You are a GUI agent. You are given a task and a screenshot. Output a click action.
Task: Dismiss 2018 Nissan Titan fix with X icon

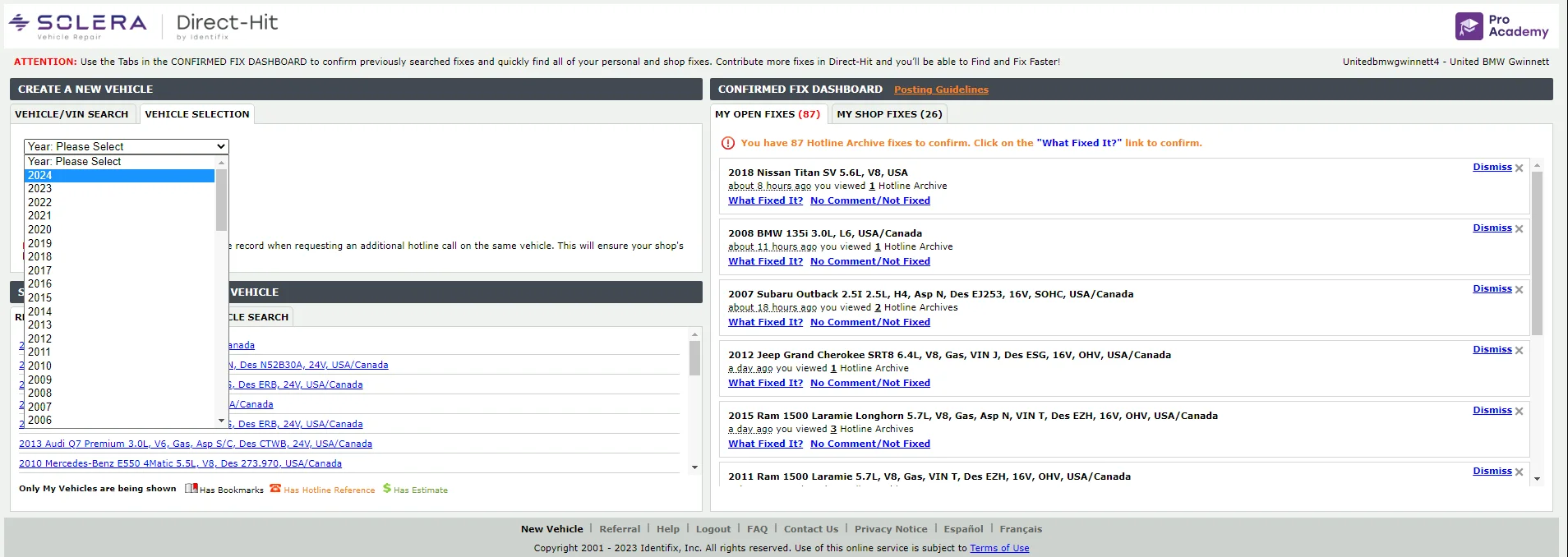click(x=1519, y=168)
